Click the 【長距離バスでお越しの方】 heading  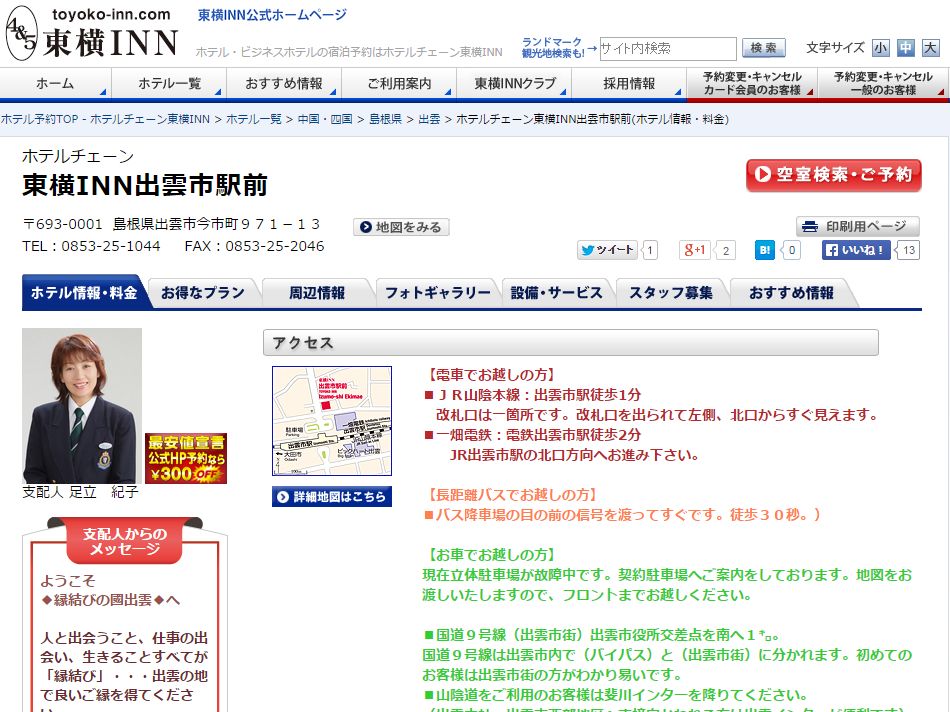[511, 495]
